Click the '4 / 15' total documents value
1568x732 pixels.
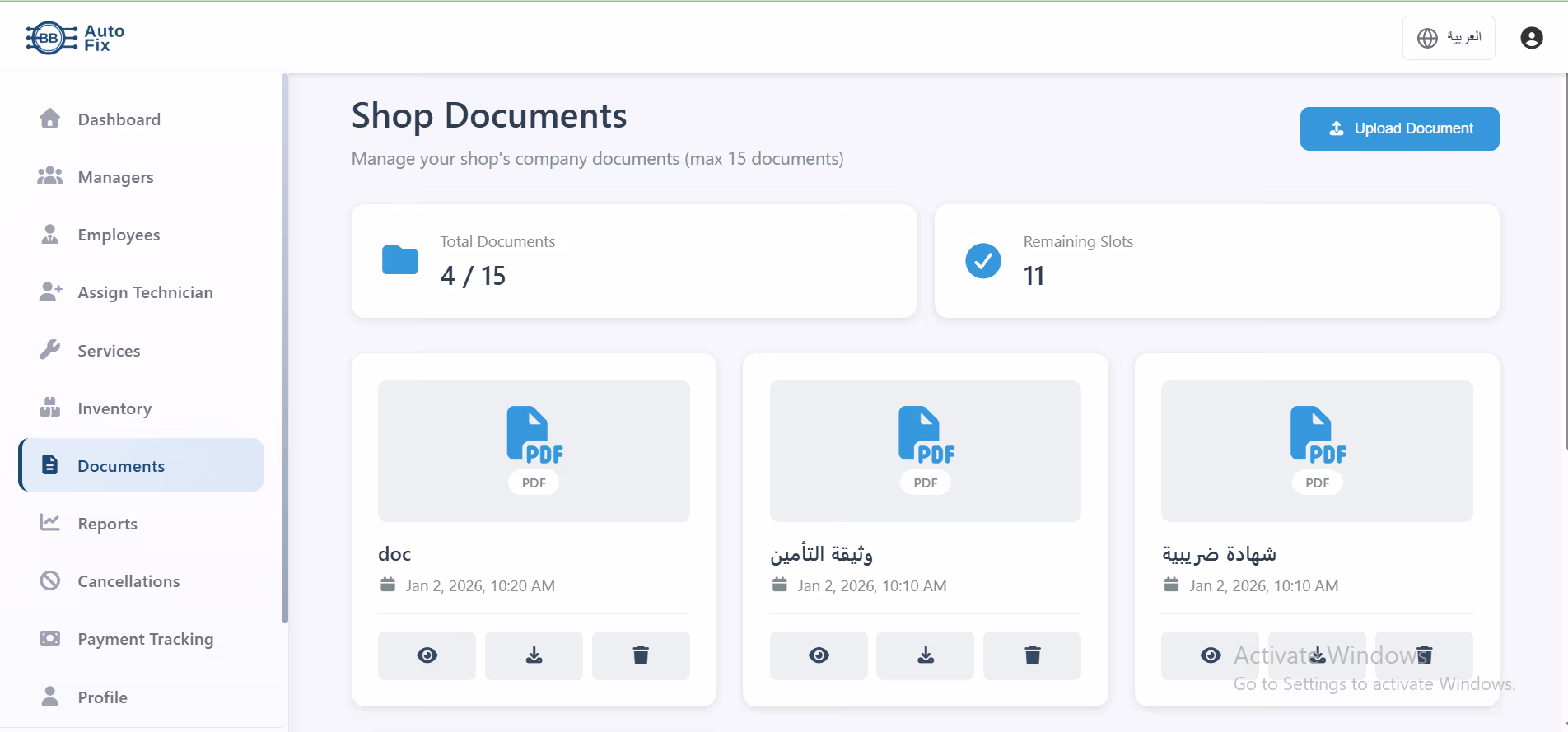tap(473, 276)
